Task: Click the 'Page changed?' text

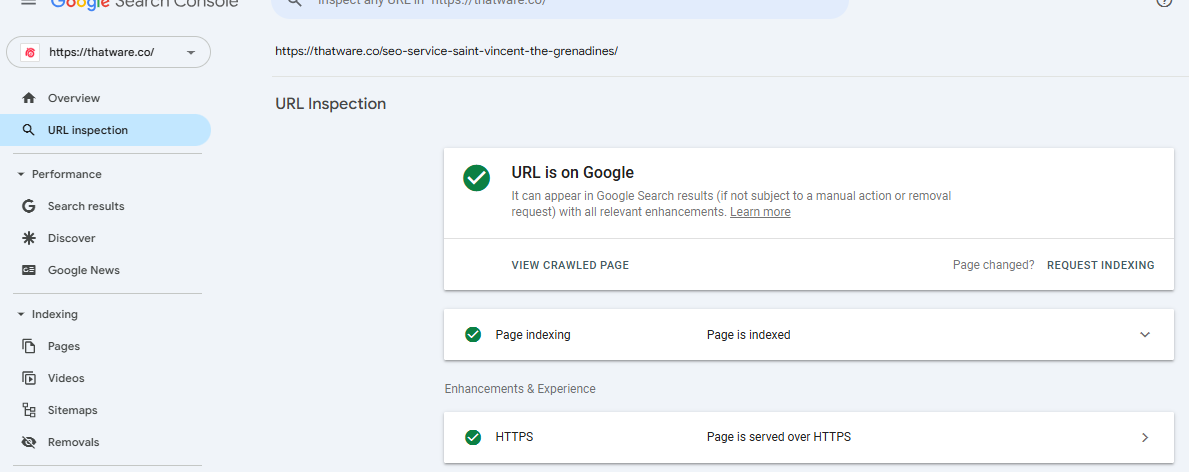Action: pyautogui.click(x=993, y=265)
